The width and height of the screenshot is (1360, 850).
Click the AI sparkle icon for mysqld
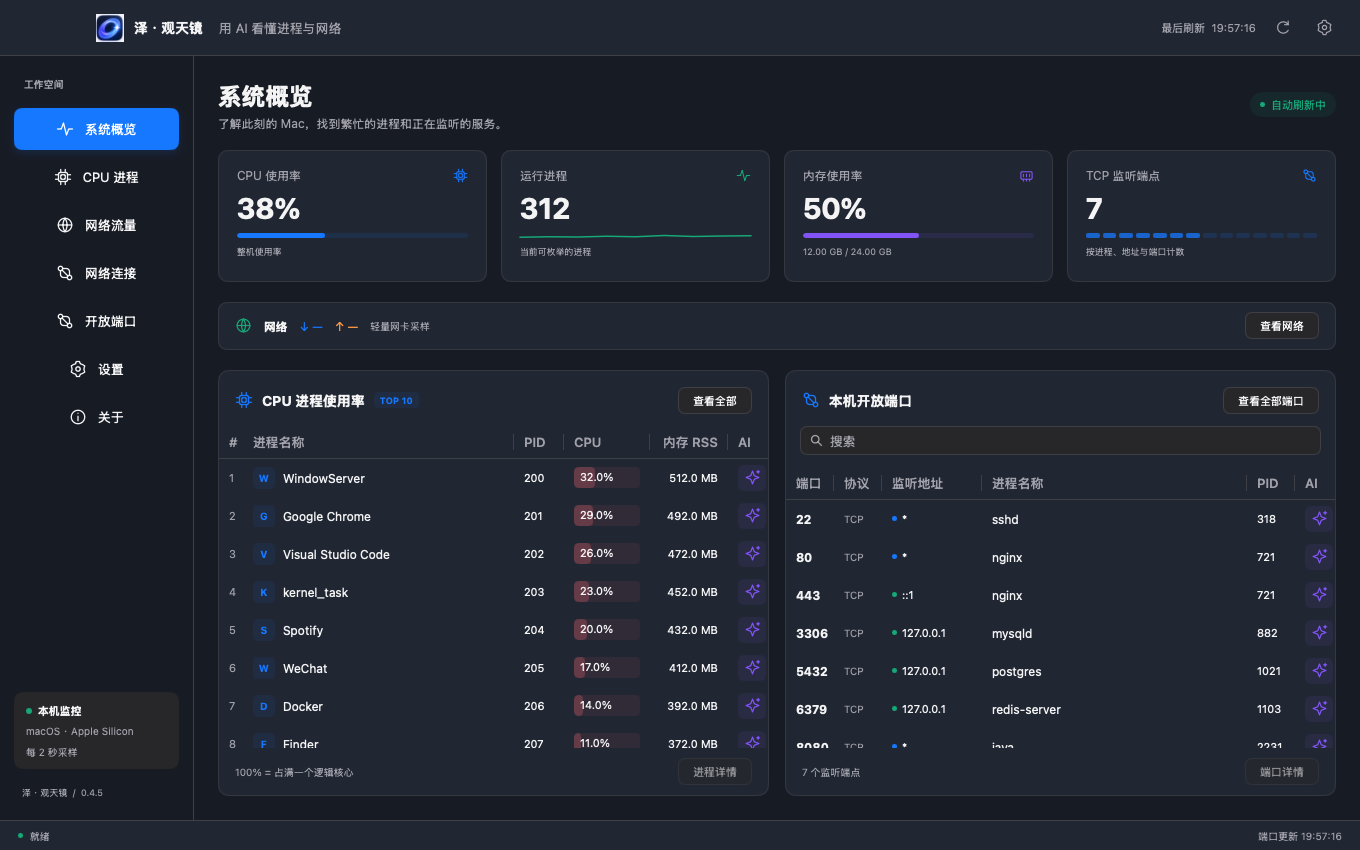point(1319,633)
